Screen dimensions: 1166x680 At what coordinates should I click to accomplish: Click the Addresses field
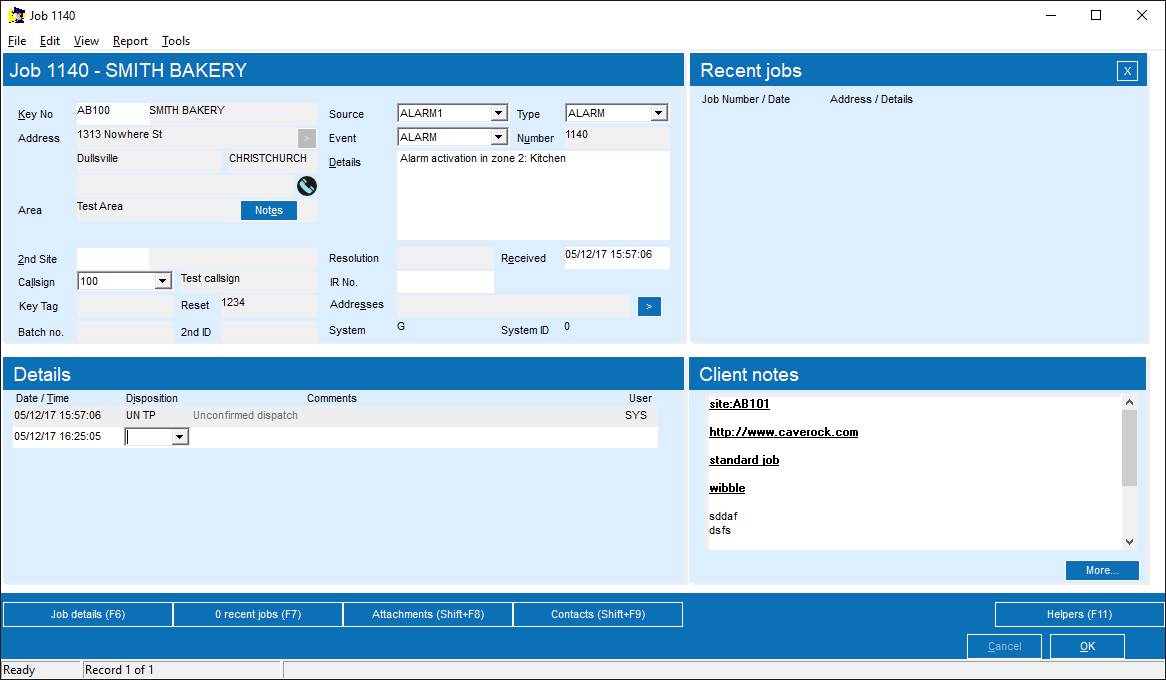pos(513,306)
